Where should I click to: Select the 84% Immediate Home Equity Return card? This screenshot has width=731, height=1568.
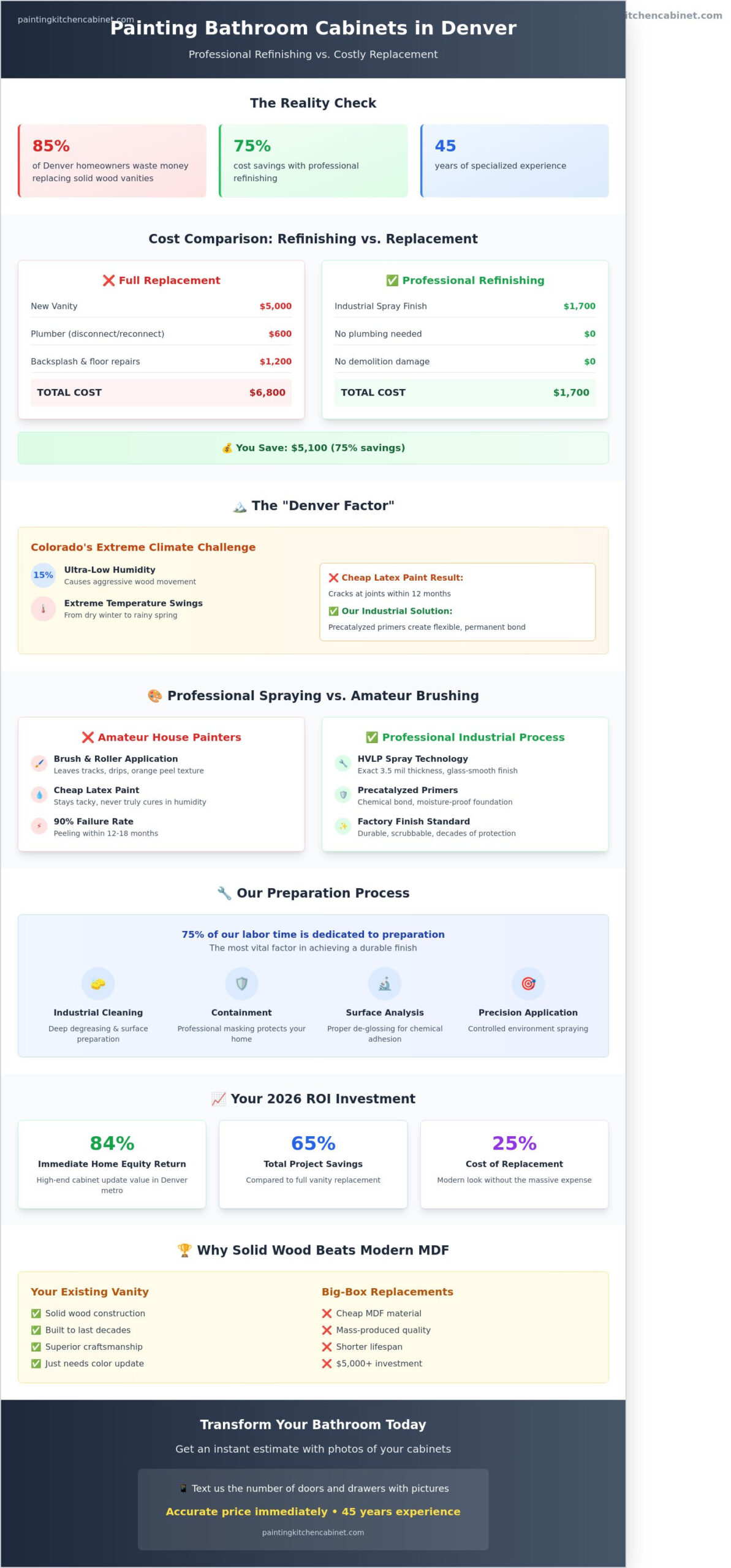(112, 1164)
